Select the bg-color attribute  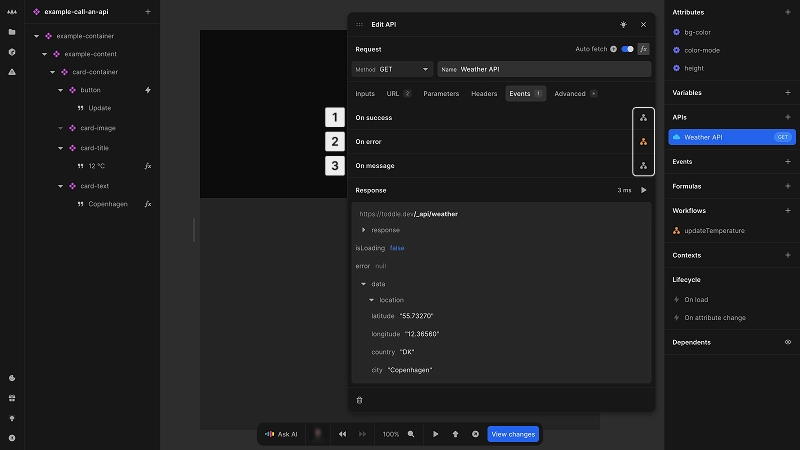(x=697, y=32)
